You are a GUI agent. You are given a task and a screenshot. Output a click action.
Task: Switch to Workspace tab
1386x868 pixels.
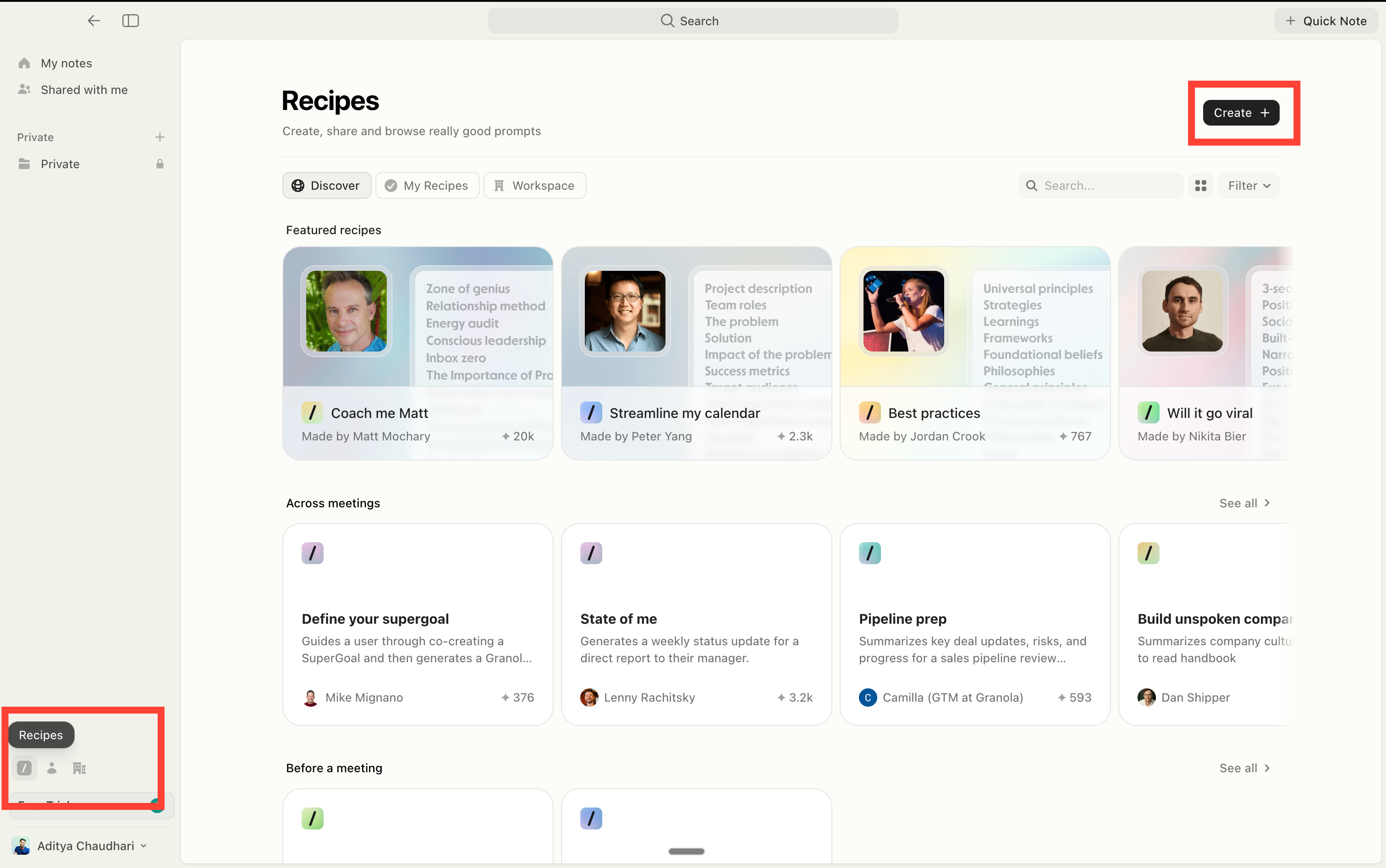point(534,186)
